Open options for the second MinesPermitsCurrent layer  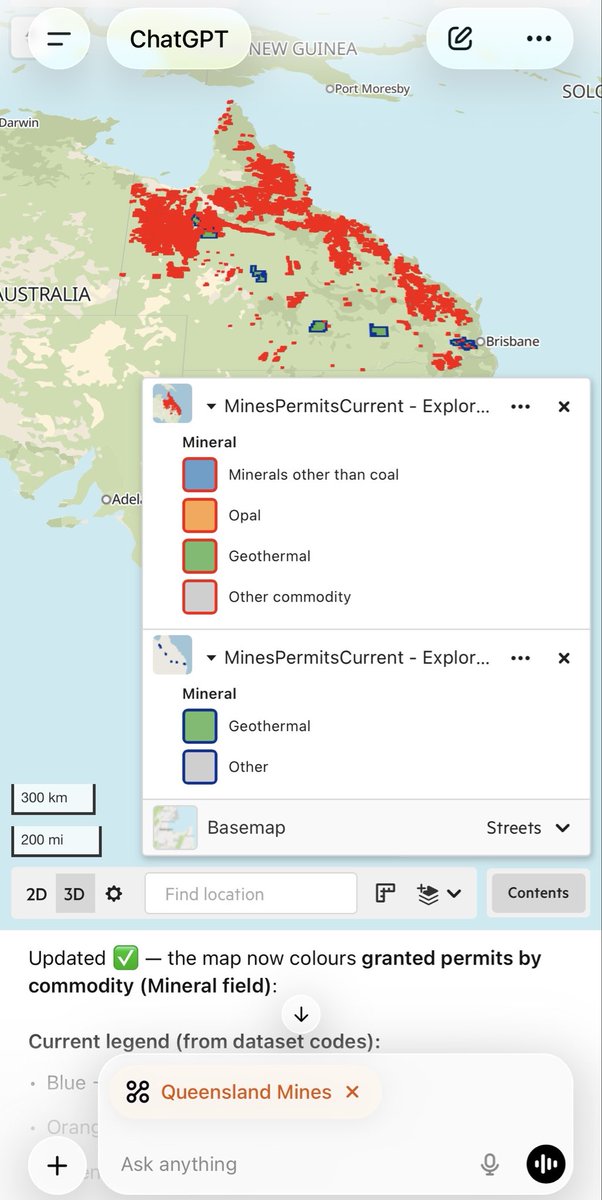[519, 658]
